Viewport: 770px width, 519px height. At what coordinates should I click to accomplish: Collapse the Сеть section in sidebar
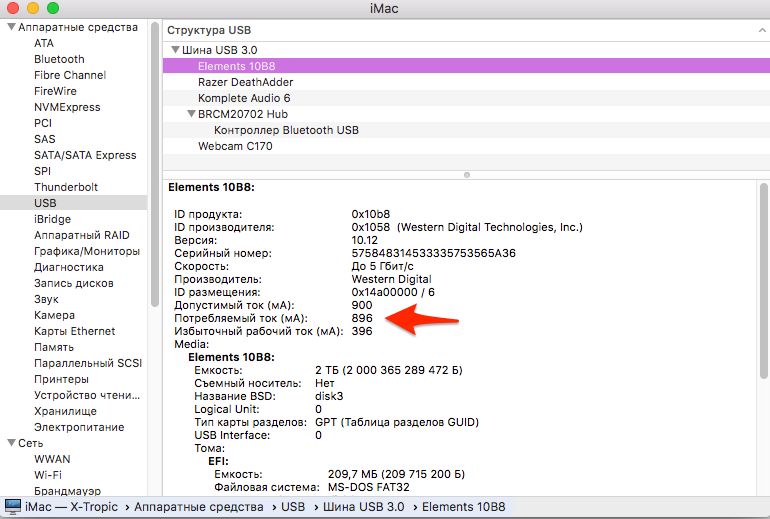(x=11, y=443)
